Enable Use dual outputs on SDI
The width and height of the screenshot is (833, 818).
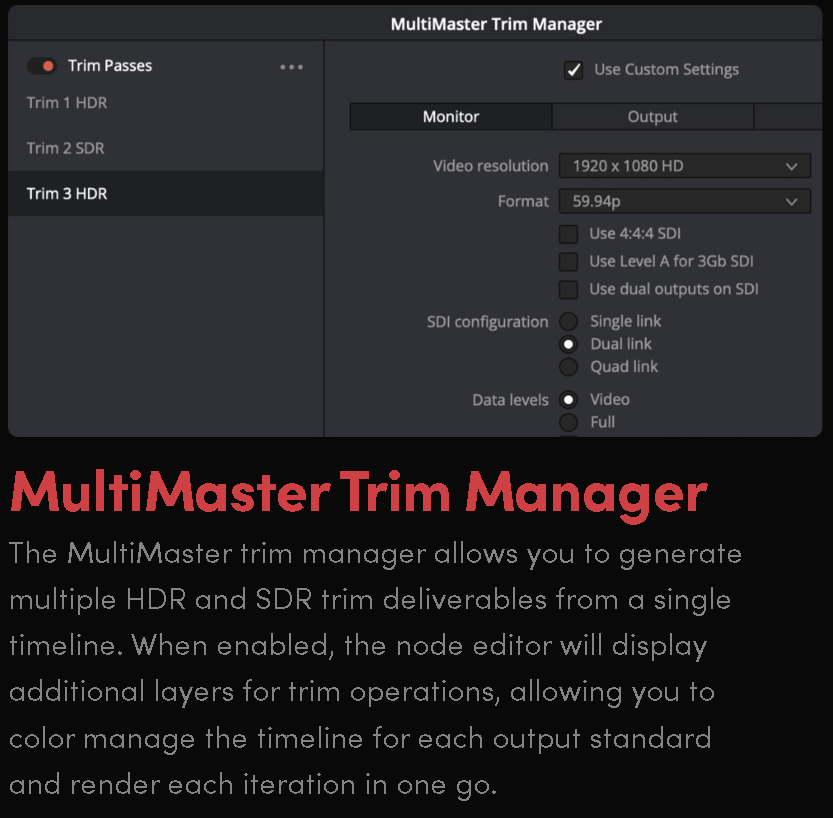click(568, 289)
